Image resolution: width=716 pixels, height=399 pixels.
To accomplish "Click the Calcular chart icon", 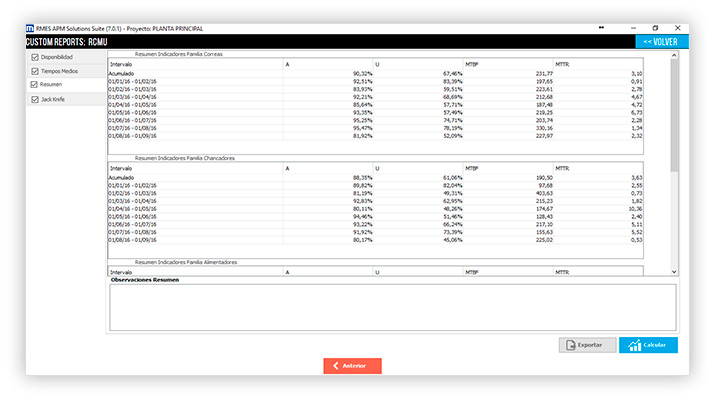I will coord(634,346).
